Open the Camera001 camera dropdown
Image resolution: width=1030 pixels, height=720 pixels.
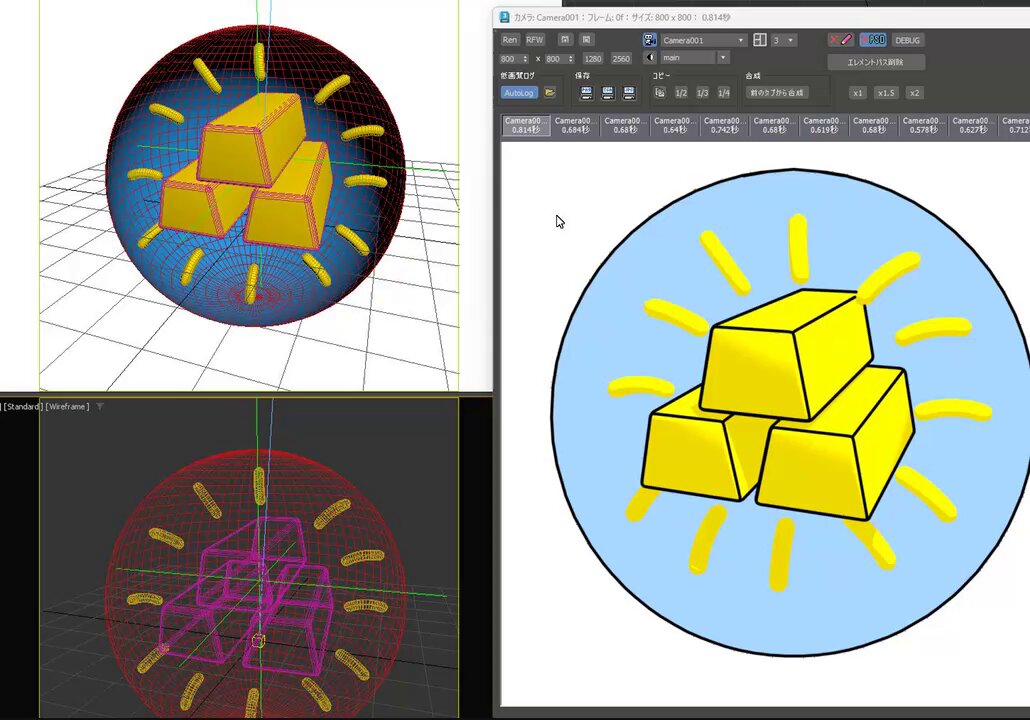click(704, 40)
